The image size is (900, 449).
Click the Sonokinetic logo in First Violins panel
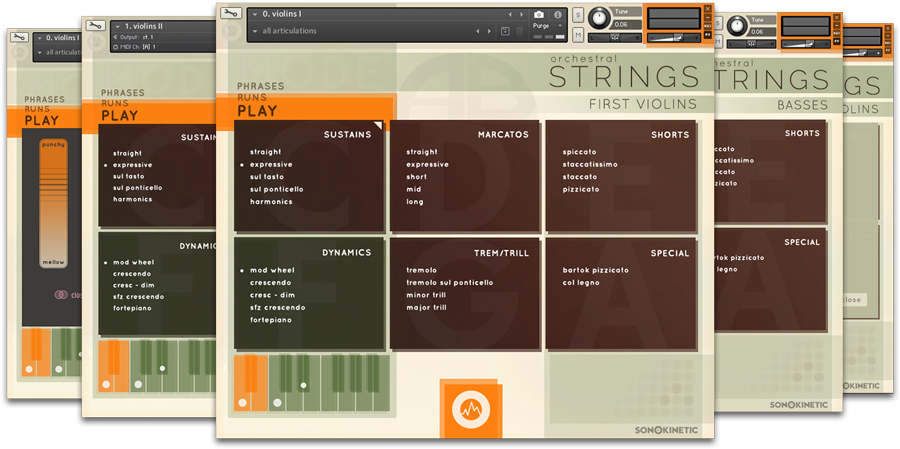[x=666, y=430]
